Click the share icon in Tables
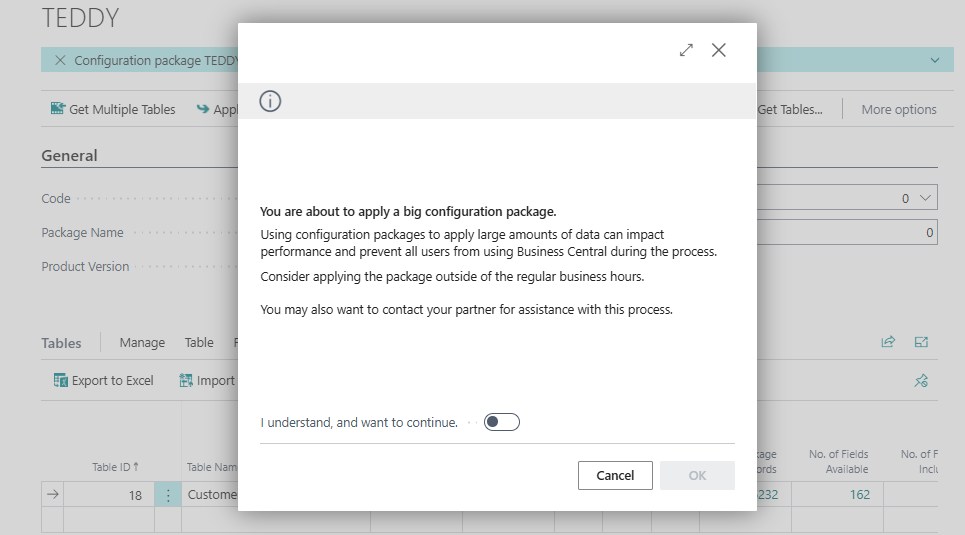Image resolution: width=965 pixels, height=535 pixels. 888,342
